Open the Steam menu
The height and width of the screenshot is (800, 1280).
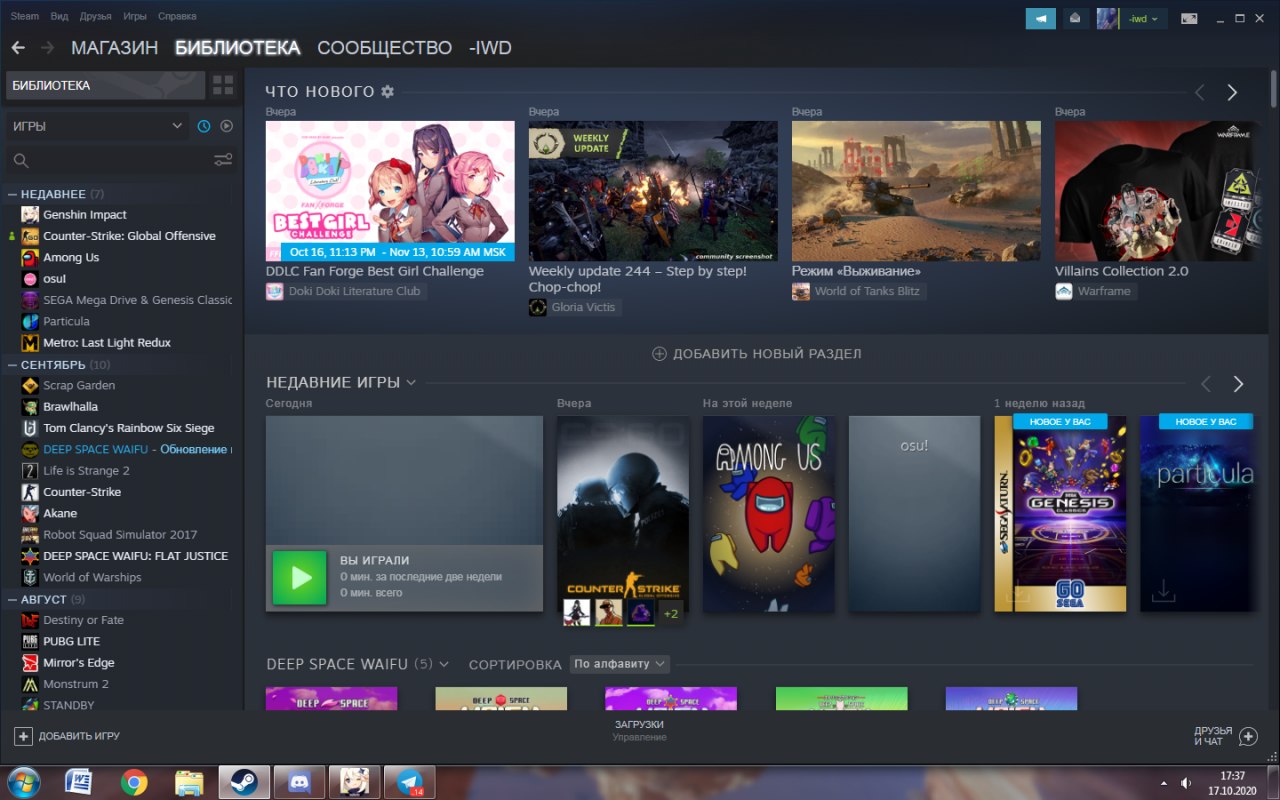(x=25, y=16)
